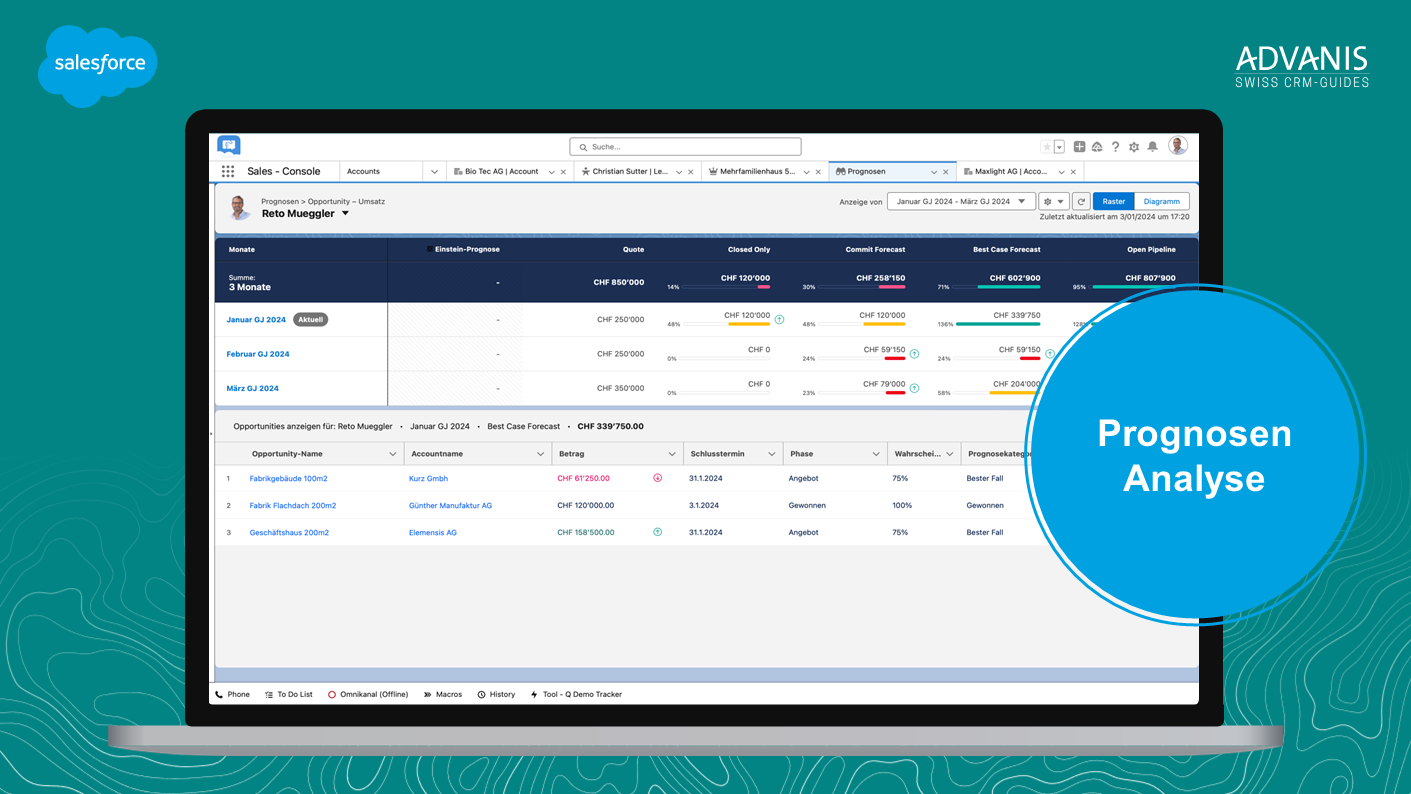
Task: Open the Opportunity-Name column header menu
Action: coord(392,454)
